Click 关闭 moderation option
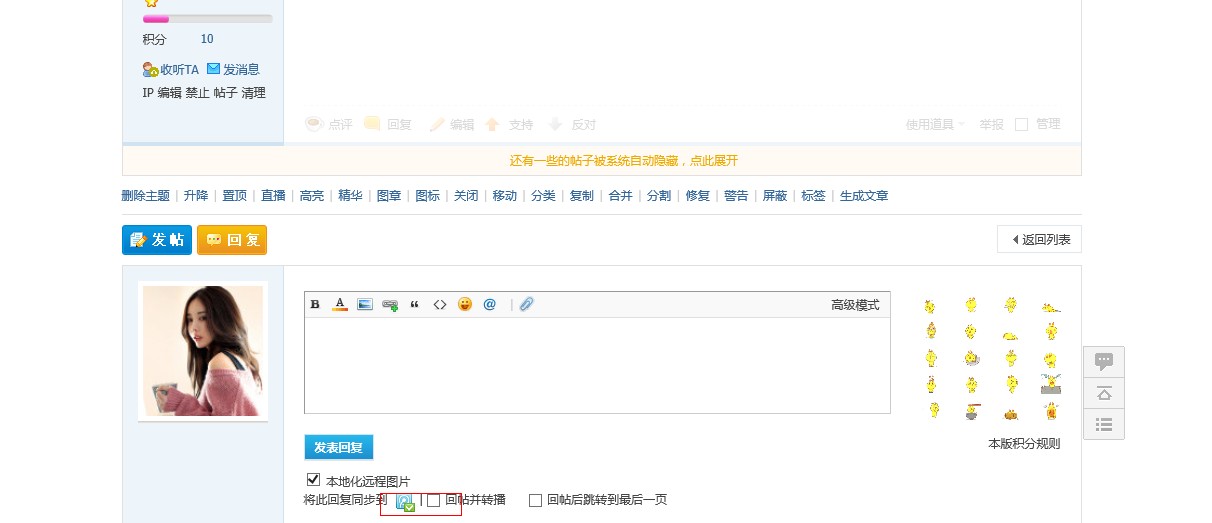1212x523 pixels. point(466,196)
